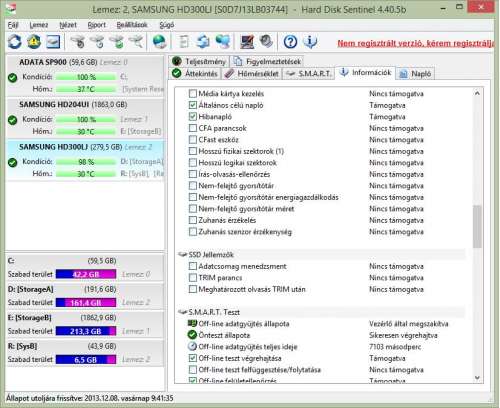Screen dimensions: 500x408
Task: Click the scroll up arrow of information list
Action: pyautogui.click(x=477, y=93)
